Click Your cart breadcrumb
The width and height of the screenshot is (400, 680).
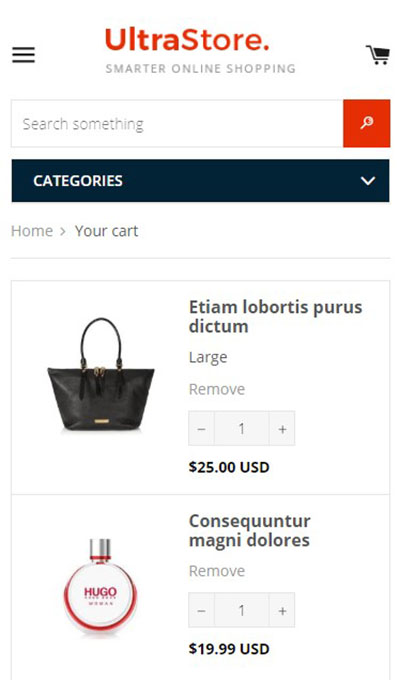(106, 231)
